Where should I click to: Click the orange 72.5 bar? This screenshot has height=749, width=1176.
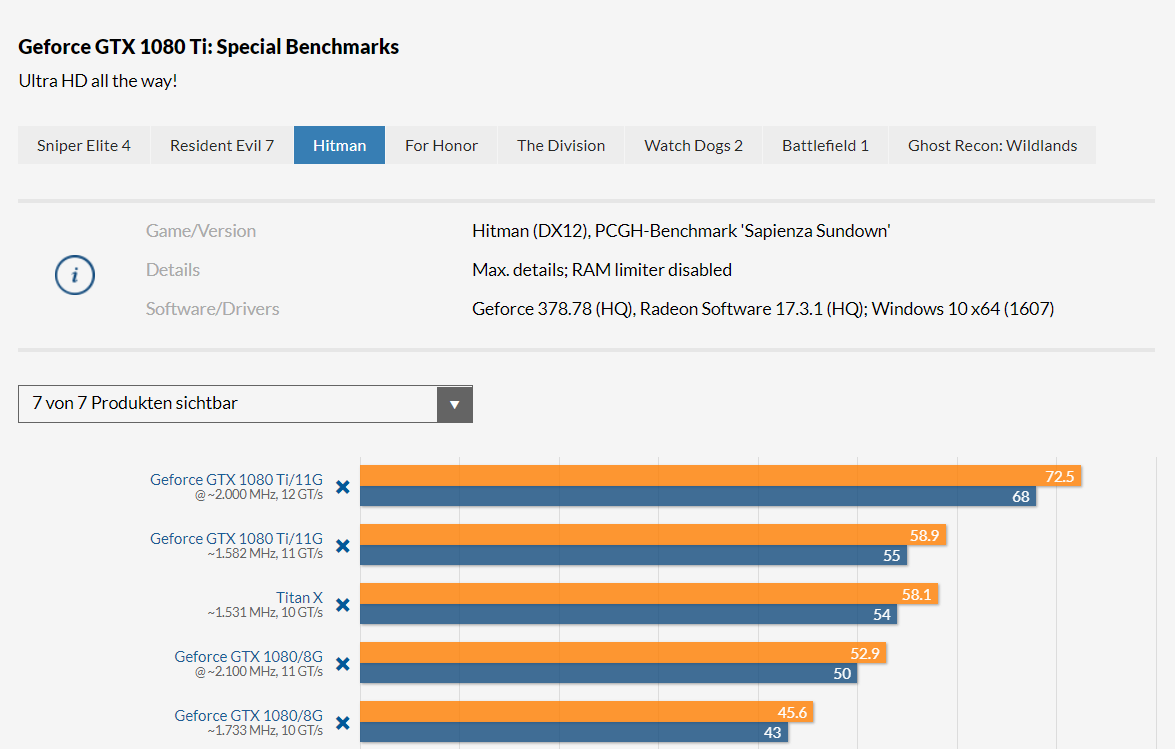click(x=720, y=476)
